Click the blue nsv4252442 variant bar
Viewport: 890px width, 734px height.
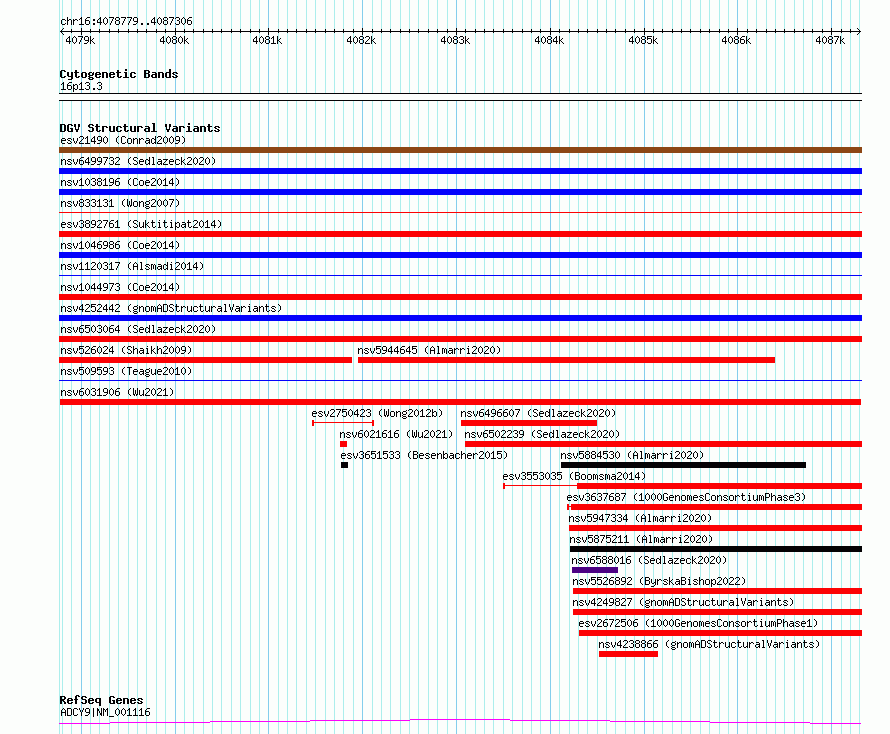click(x=460, y=318)
